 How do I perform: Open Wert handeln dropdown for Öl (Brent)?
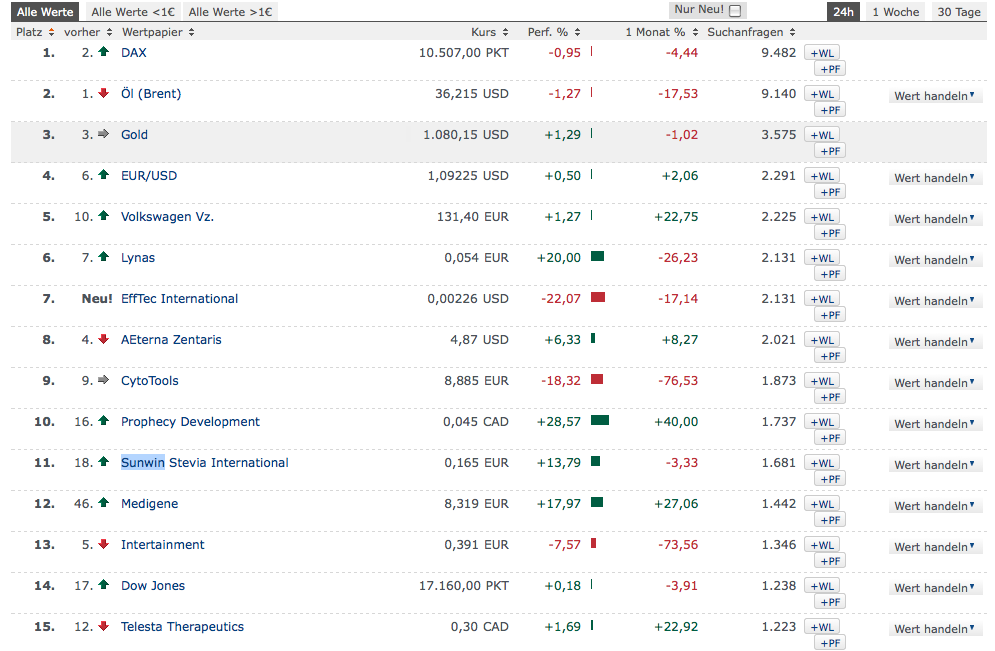pos(936,96)
